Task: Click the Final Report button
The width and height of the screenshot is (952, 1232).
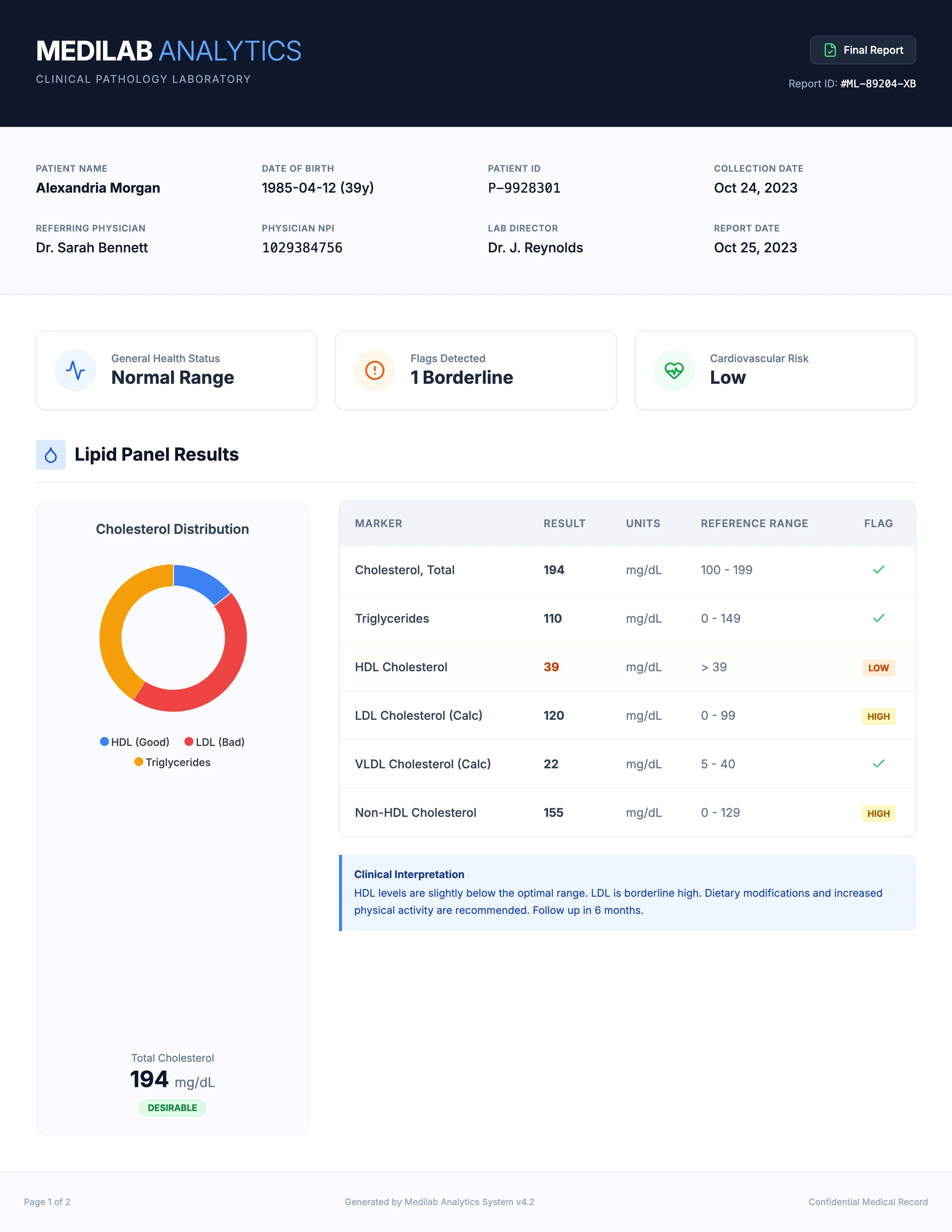Action: point(862,50)
